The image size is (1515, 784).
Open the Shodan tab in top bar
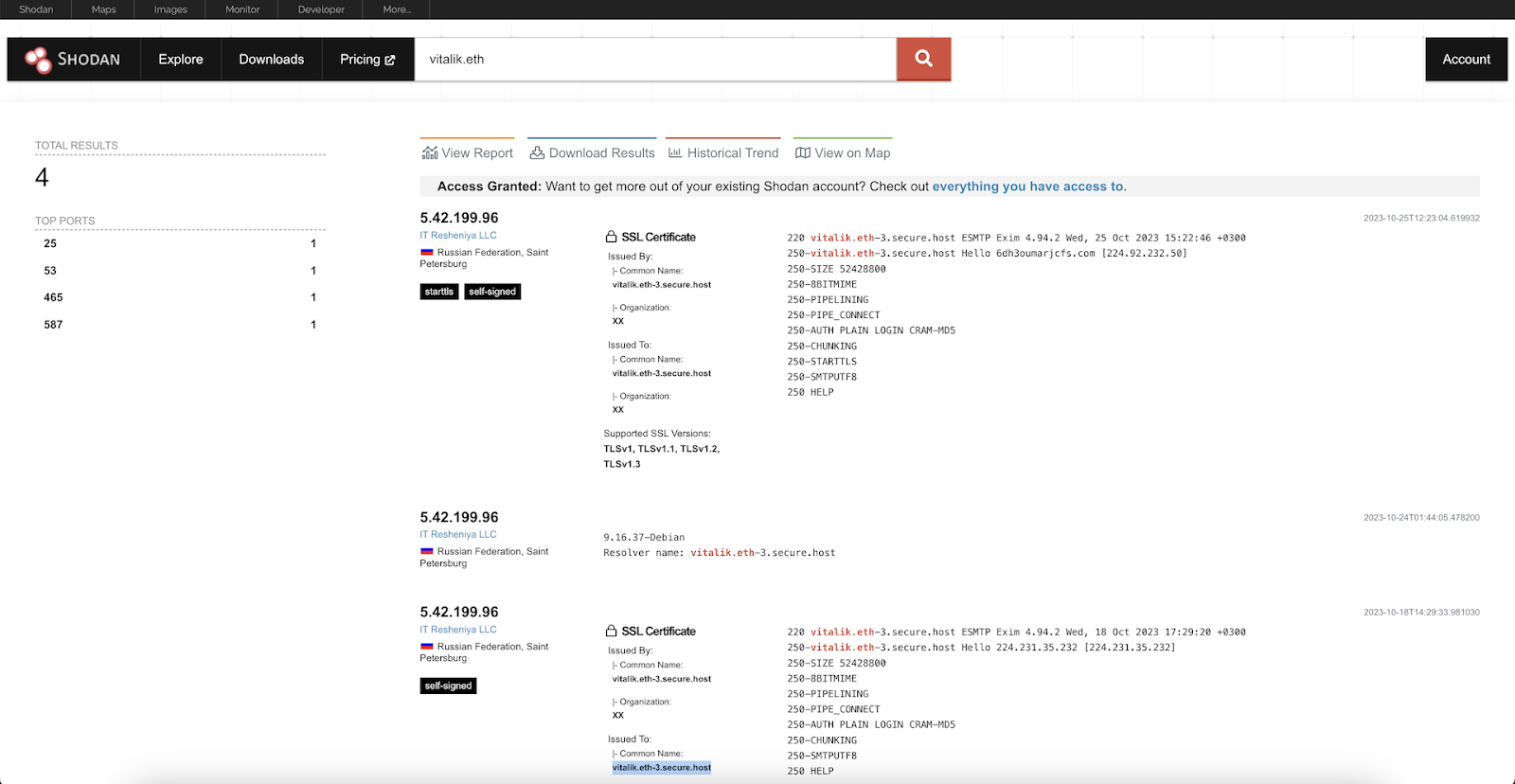coord(36,9)
